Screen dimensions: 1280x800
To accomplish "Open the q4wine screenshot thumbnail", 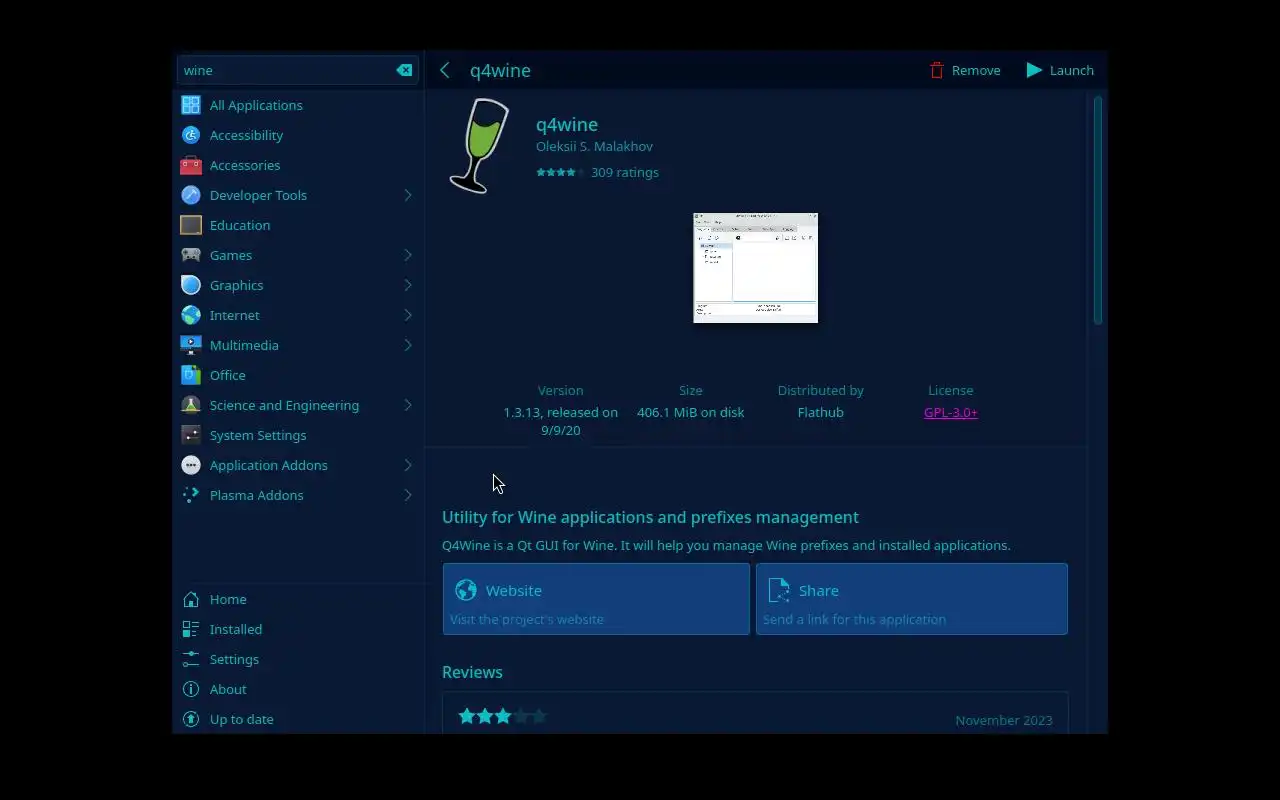I will 755,268.
